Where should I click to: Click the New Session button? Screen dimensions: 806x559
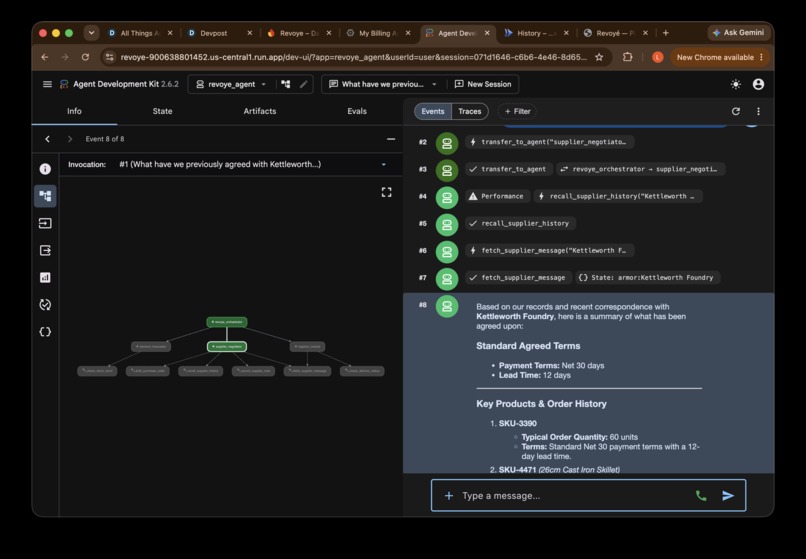click(483, 84)
